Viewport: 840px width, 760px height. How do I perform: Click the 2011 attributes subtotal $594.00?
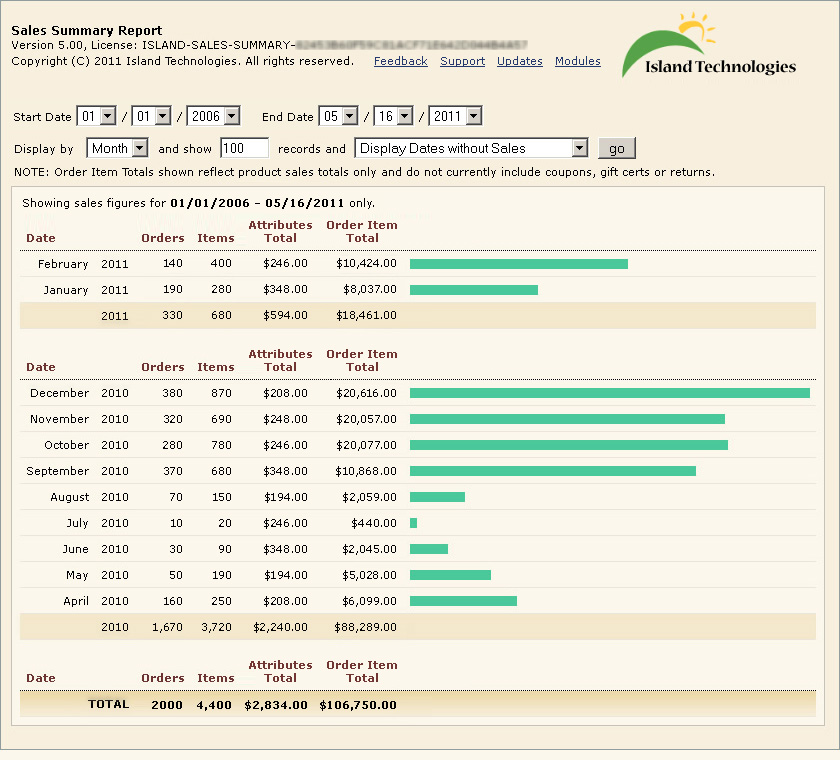click(x=286, y=315)
